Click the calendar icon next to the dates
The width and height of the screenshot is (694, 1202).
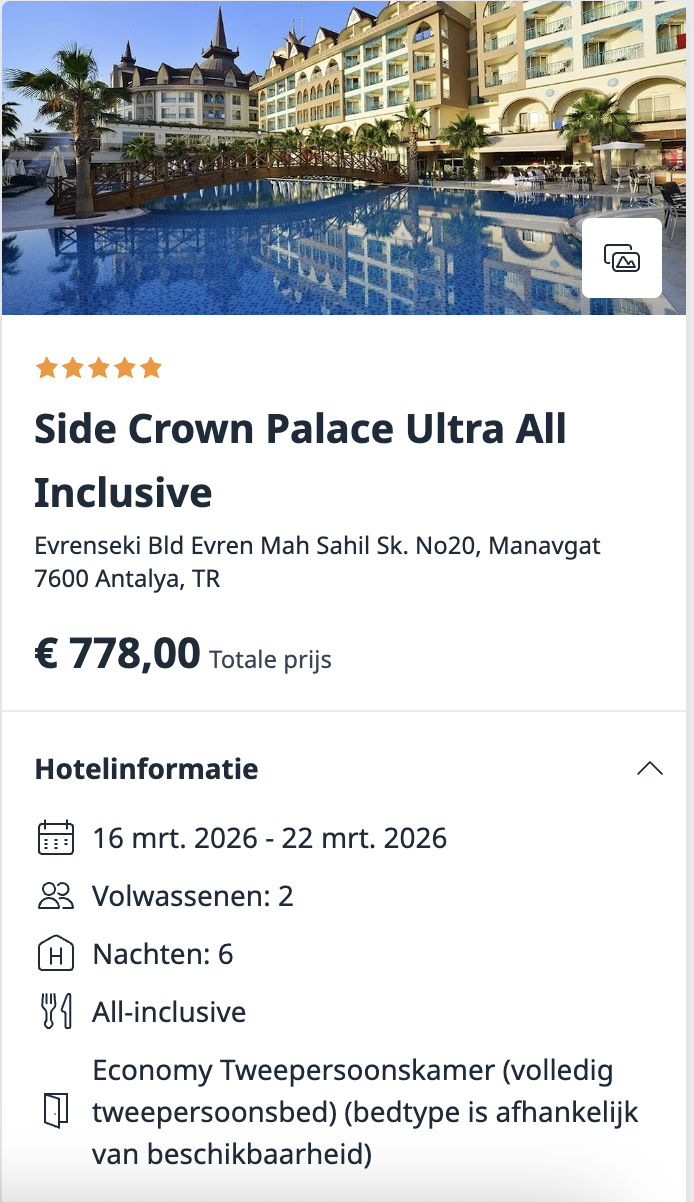click(56, 838)
